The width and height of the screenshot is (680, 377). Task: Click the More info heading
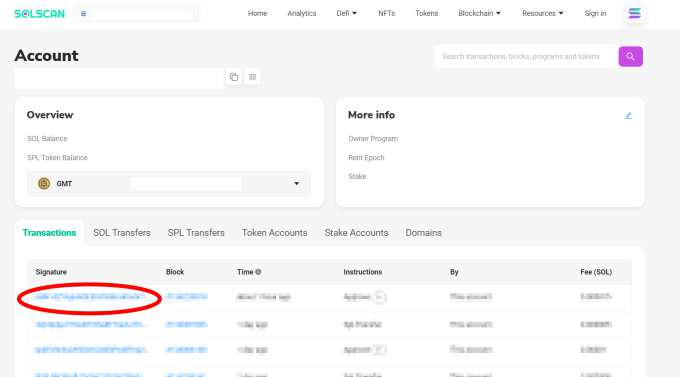pos(371,115)
